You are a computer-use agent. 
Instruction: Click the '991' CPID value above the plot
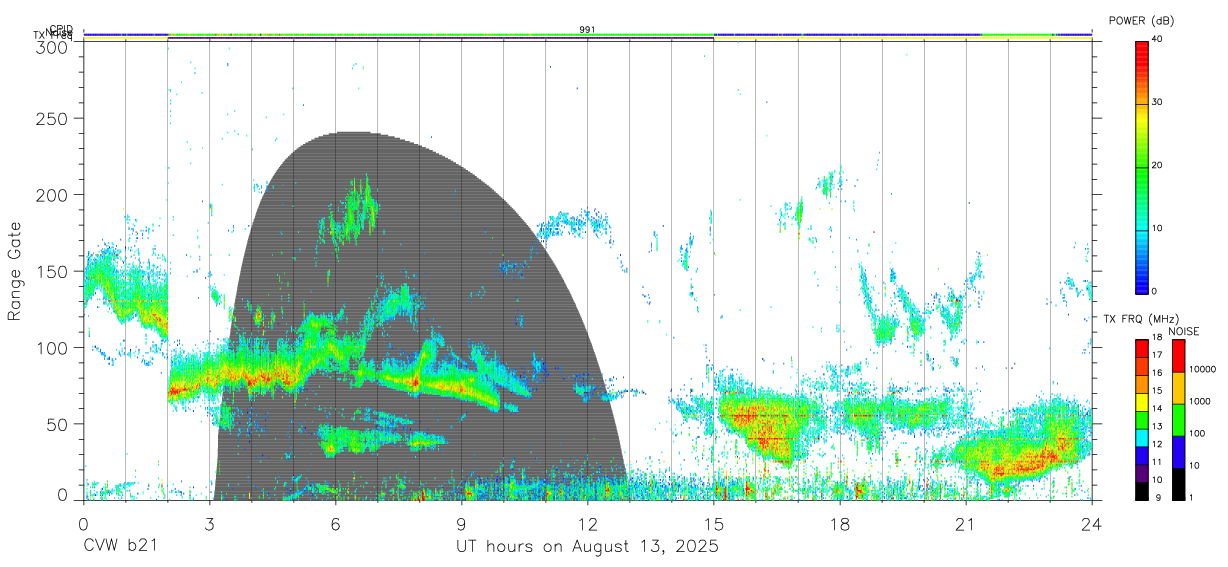pos(587,30)
